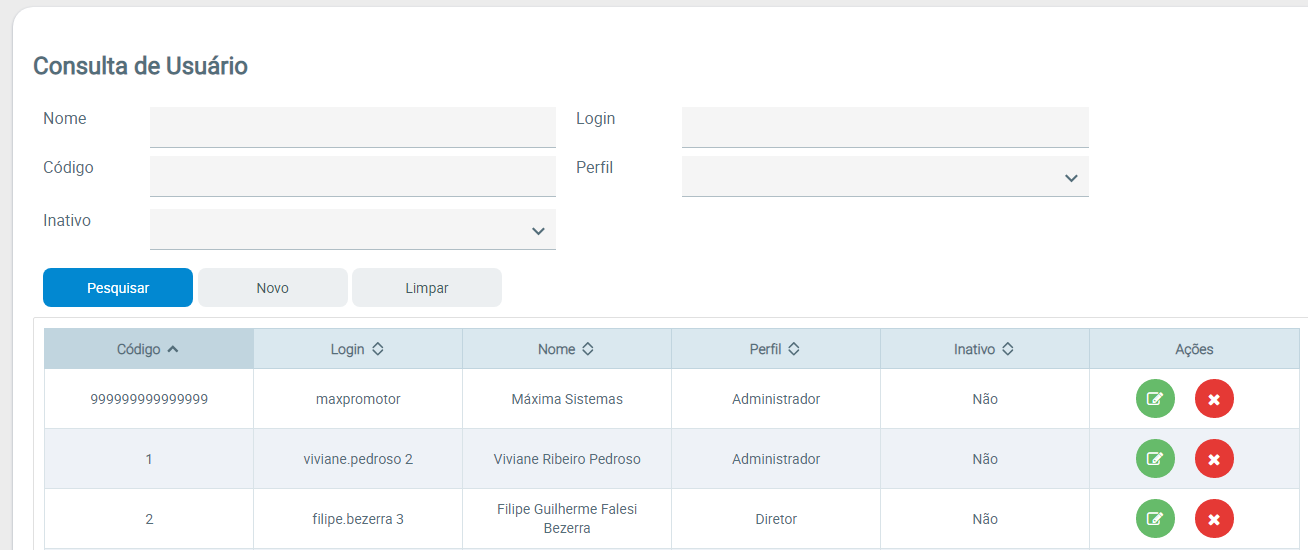The width and height of the screenshot is (1308, 550).
Task: Clear the filters with Limpar
Action: point(427,288)
